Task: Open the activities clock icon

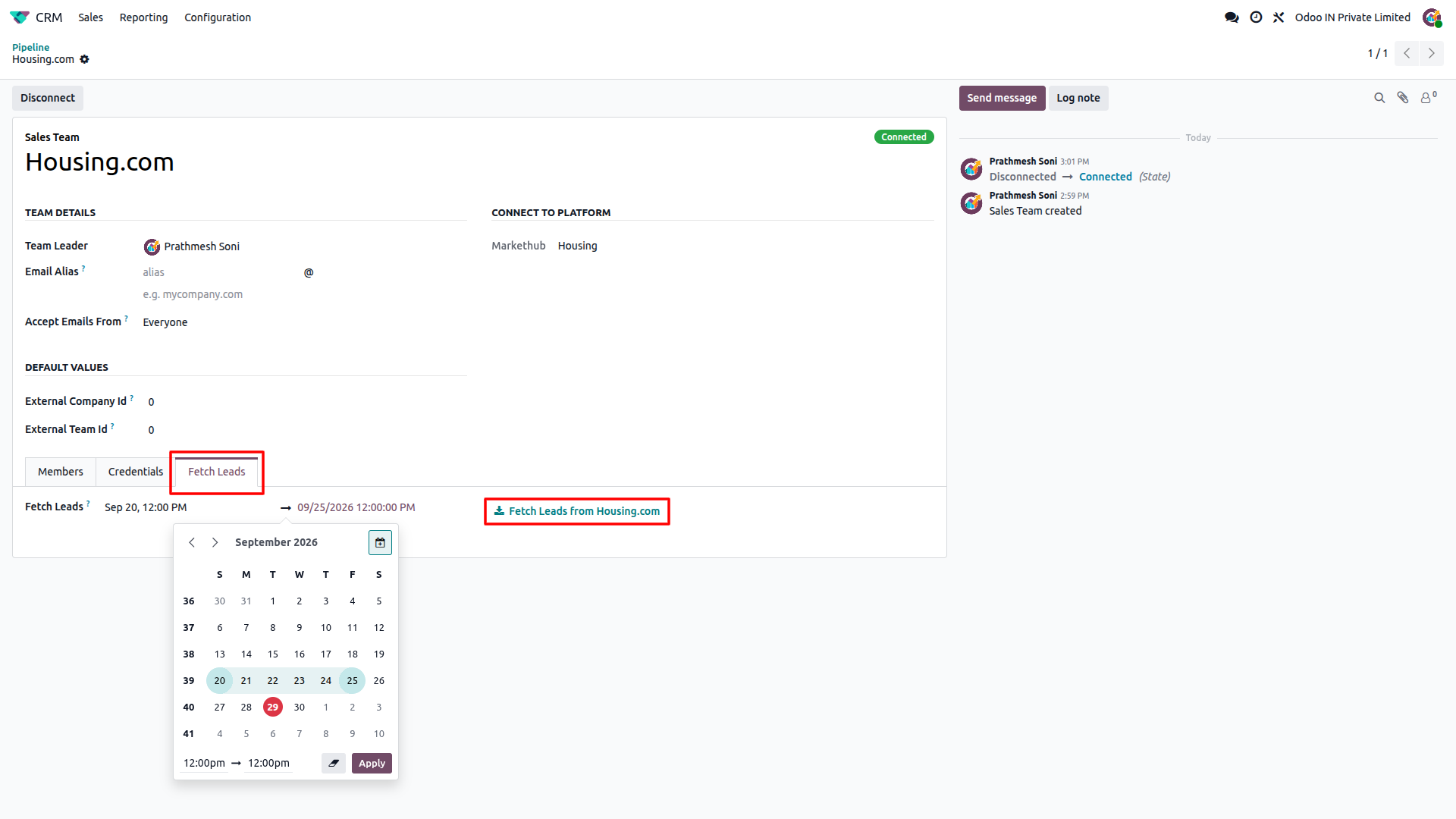Action: point(1256,17)
